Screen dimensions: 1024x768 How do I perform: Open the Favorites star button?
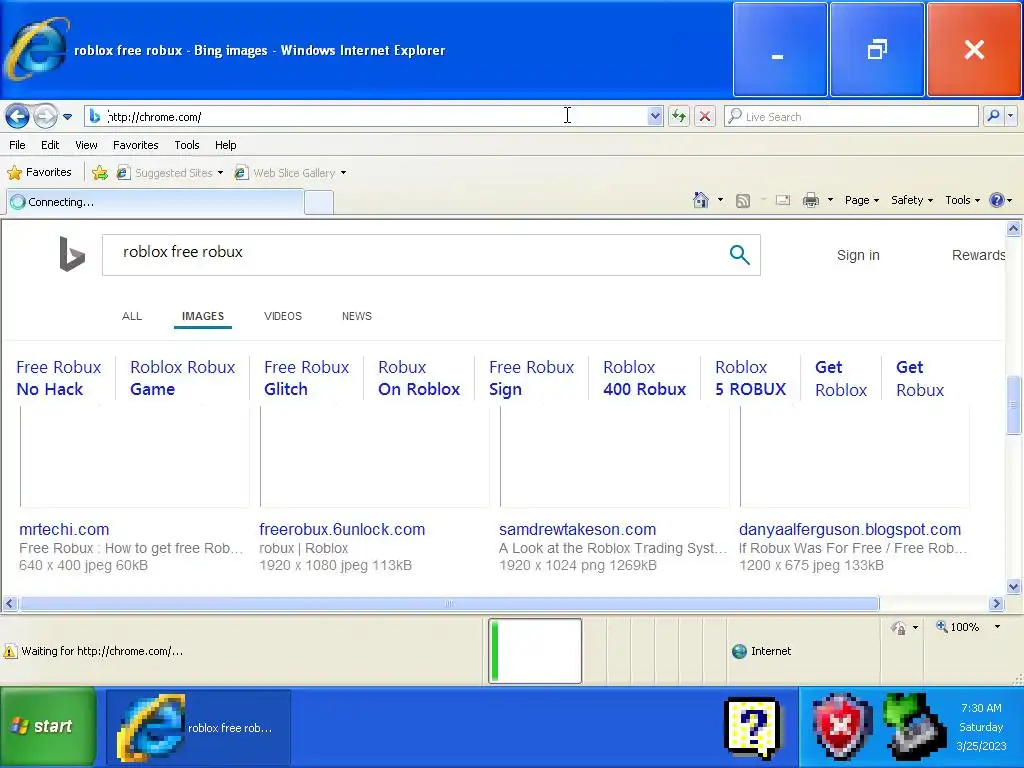pos(39,172)
